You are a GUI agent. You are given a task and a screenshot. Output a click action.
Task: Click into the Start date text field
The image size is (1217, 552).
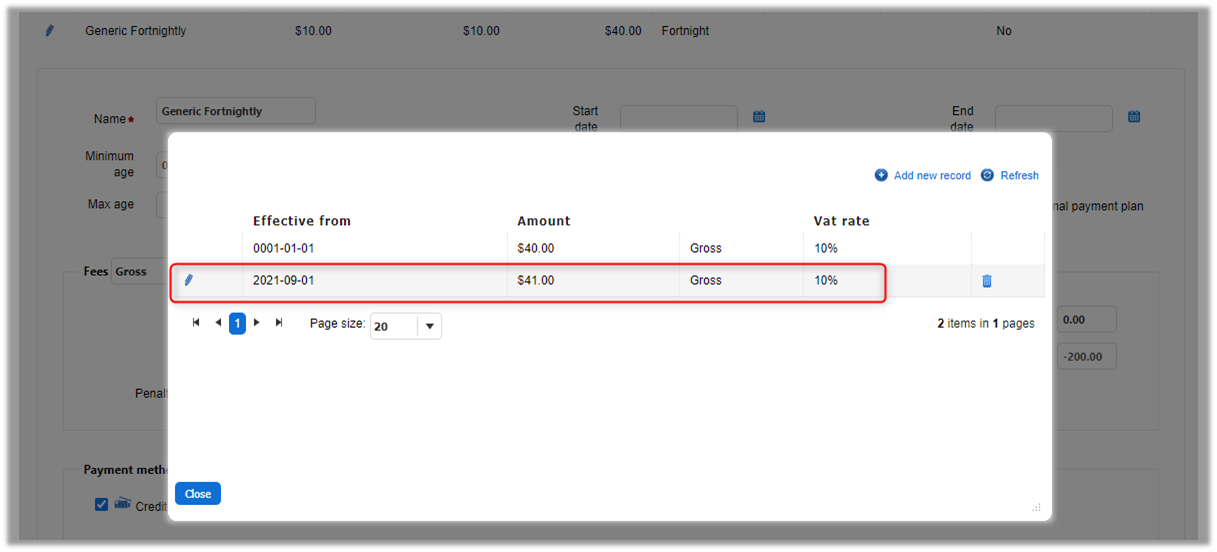click(x=678, y=118)
